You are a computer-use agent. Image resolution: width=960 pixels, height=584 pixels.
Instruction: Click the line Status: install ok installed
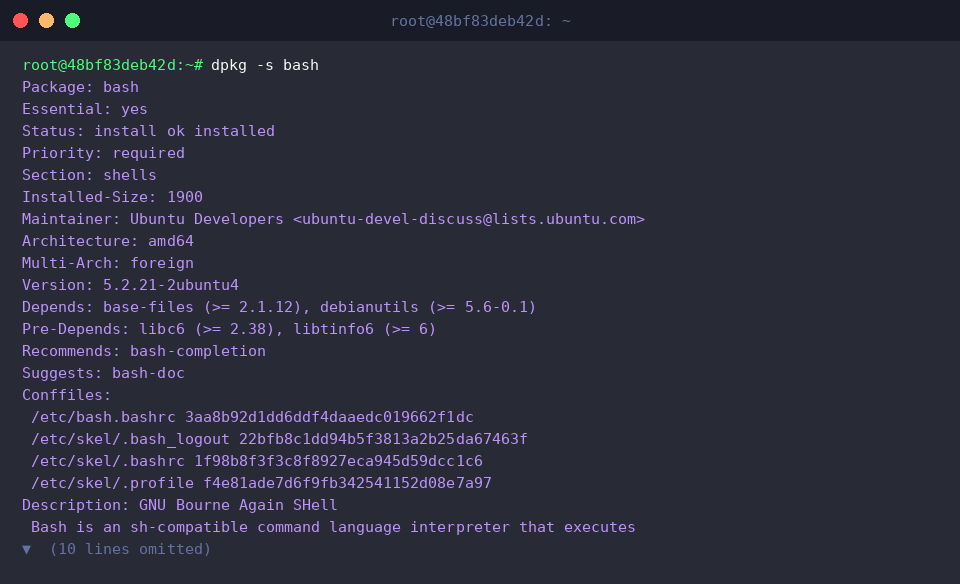coord(148,131)
